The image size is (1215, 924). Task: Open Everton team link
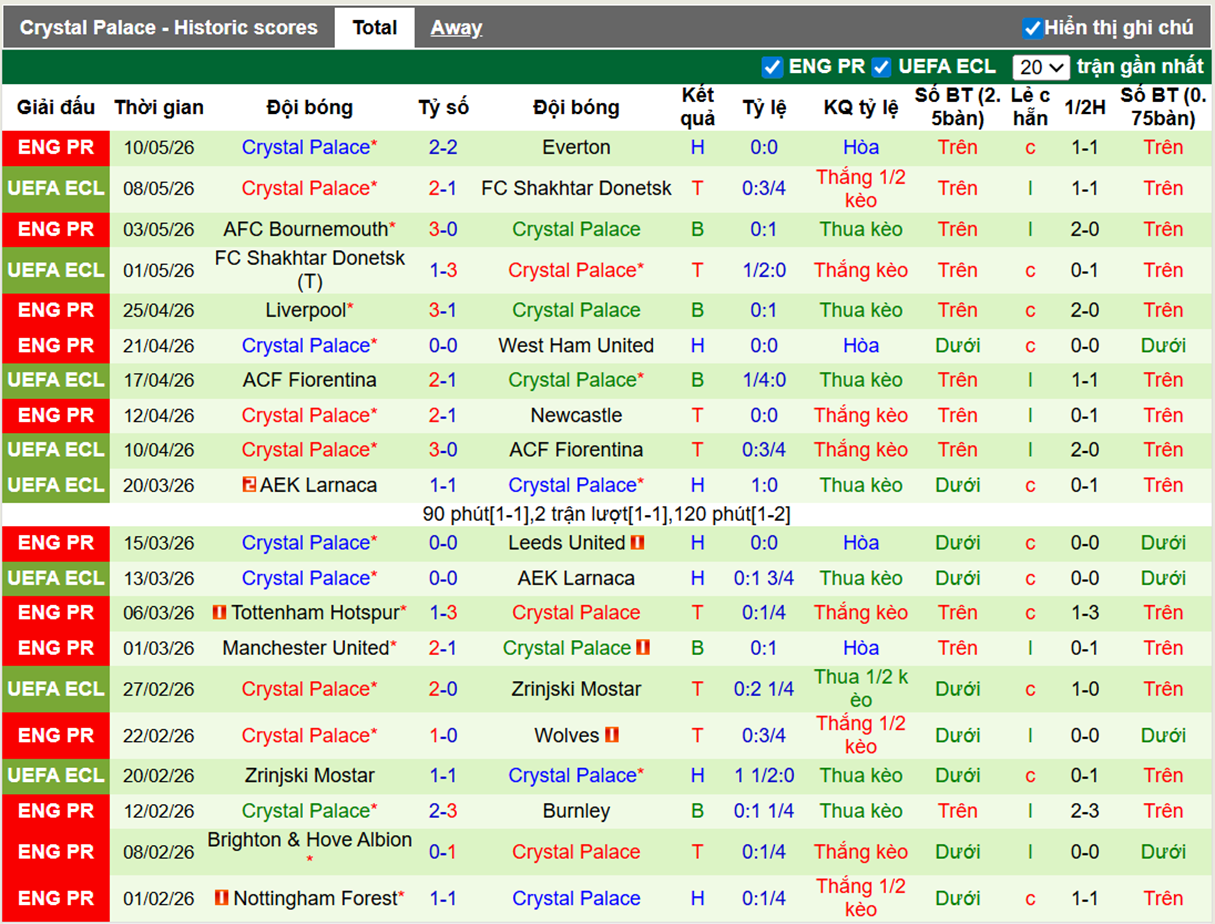(576, 147)
